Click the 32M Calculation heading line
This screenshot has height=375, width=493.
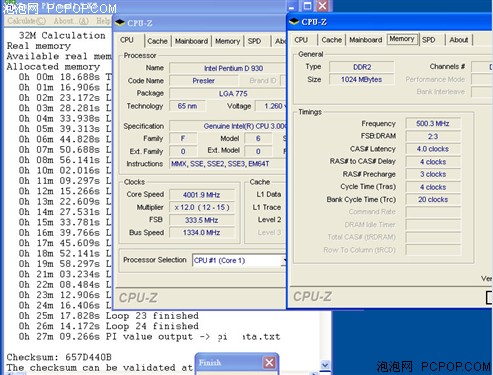62,35
